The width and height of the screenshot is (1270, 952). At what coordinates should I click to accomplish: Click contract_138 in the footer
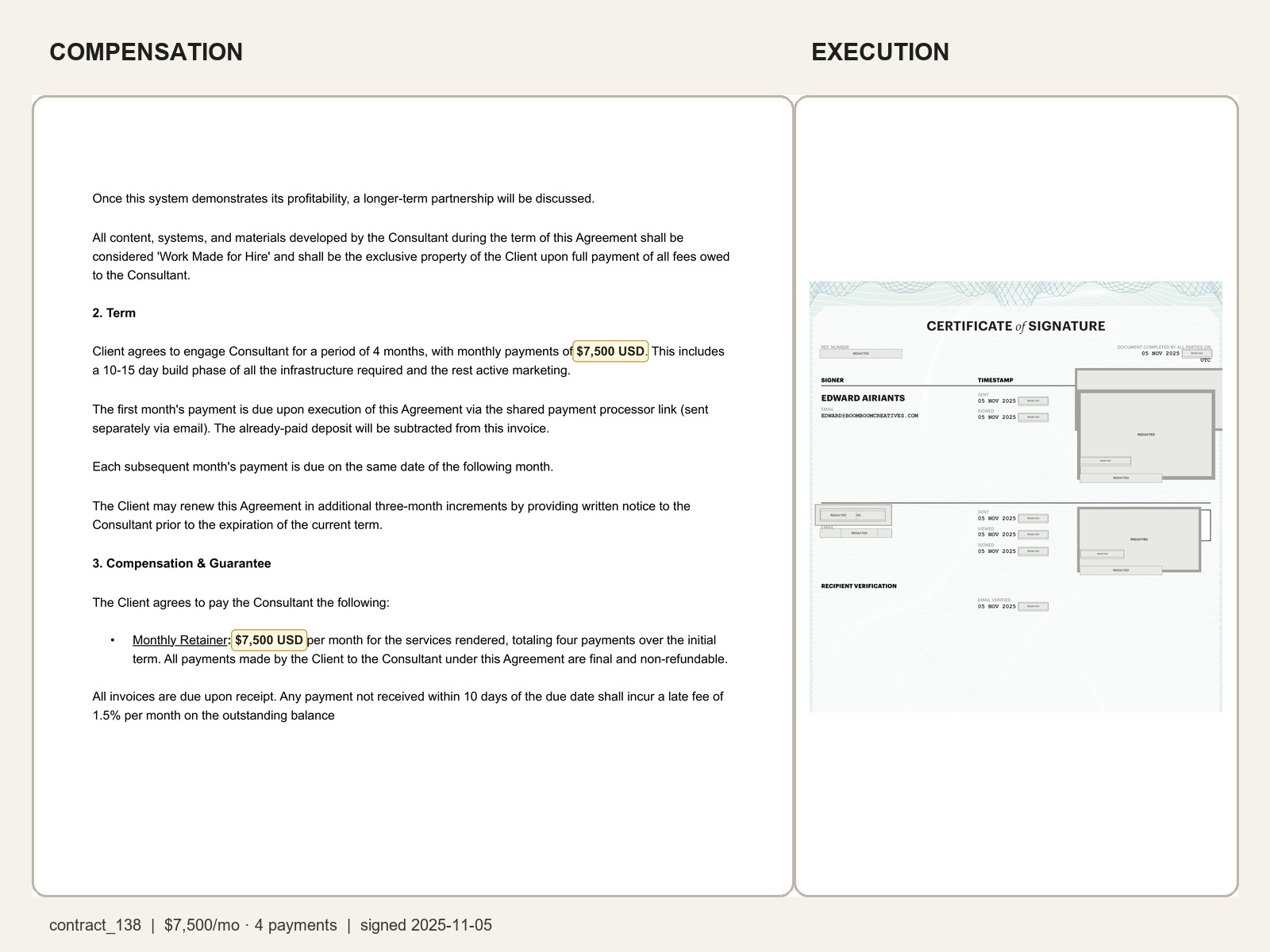(x=95, y=925)
